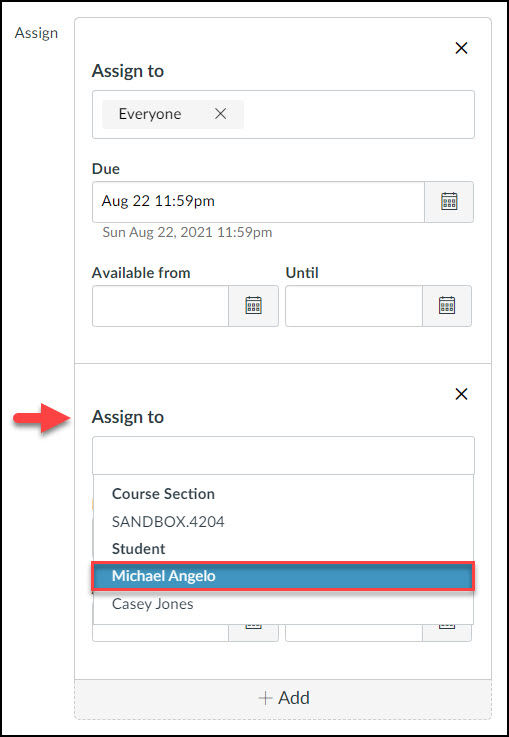Remove the Everyone assignee tag

(220, 114)
